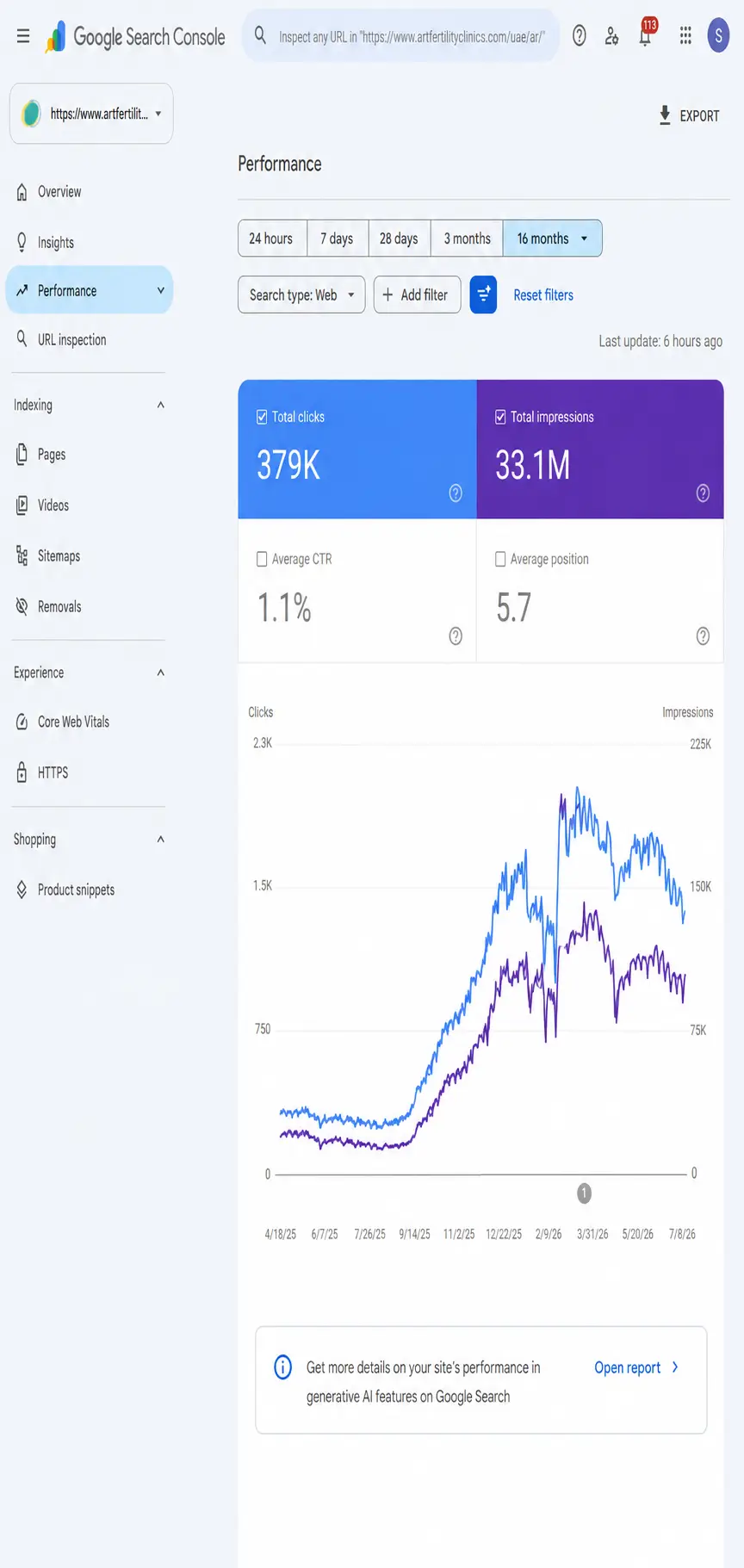Open the 16 months date range dropdown arrow
The image size is (744, 1568).
click(x=584, y=239)
